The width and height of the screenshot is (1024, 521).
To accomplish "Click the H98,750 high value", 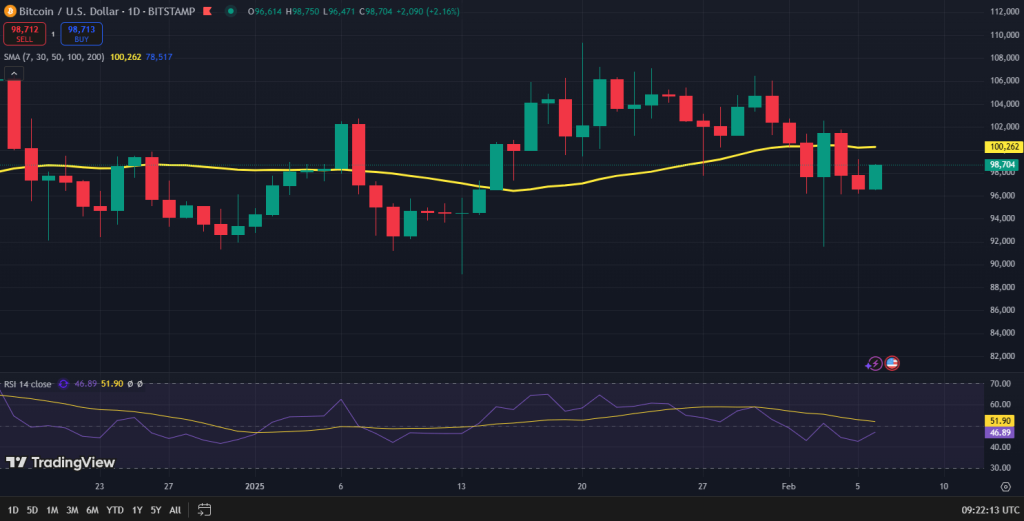I will coord(302,11).
